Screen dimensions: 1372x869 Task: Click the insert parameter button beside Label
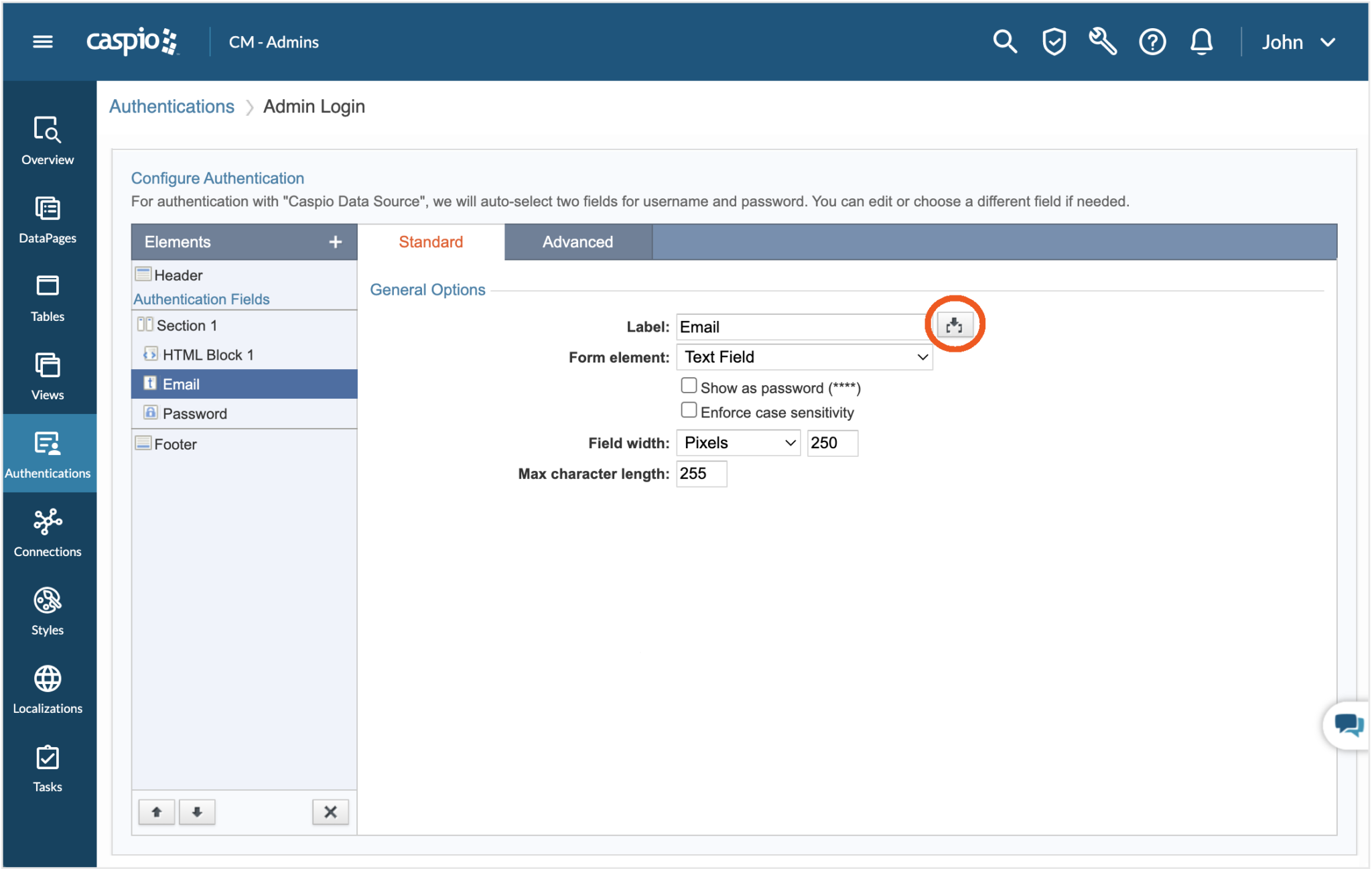(955, 325)
